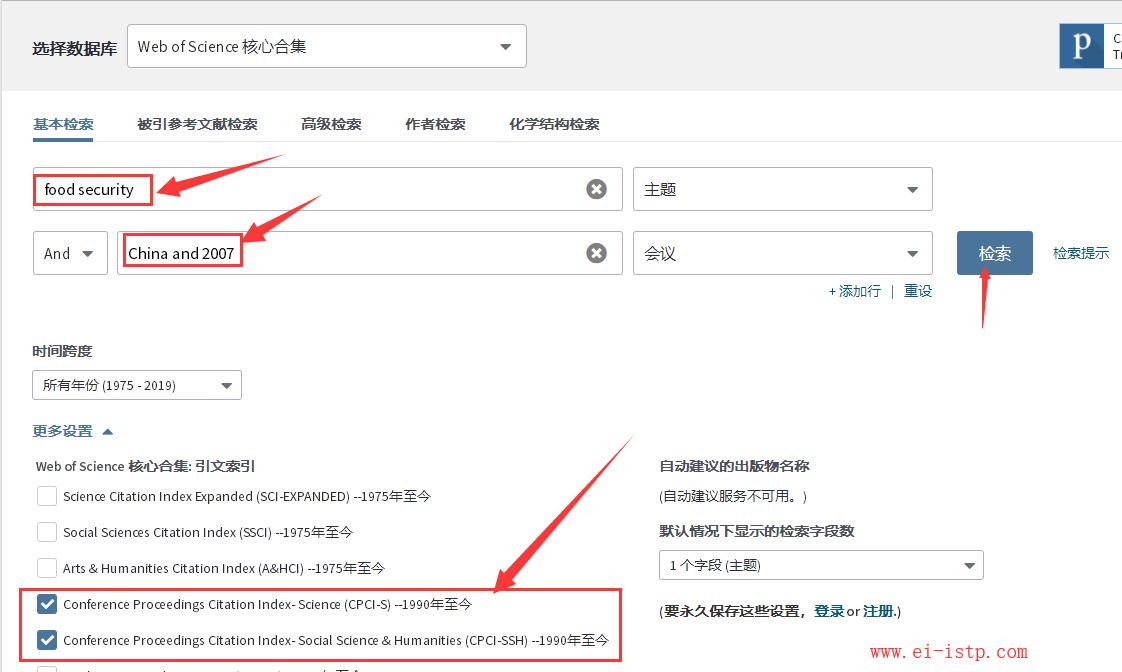Open the 1 个字段 (主题) dropdown
1122x672 pixels.
coord(821,565)
